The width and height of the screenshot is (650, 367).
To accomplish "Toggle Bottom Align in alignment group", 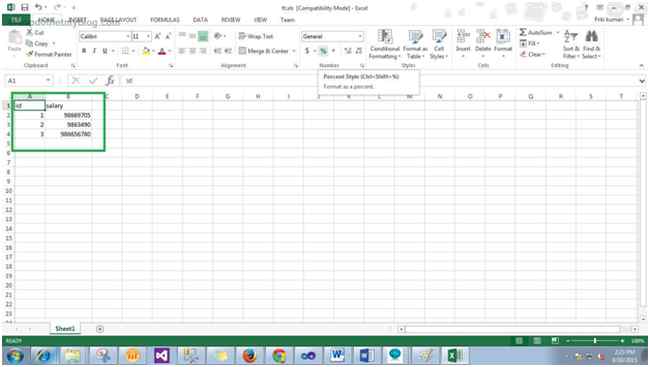I will (x=203, y=36).
